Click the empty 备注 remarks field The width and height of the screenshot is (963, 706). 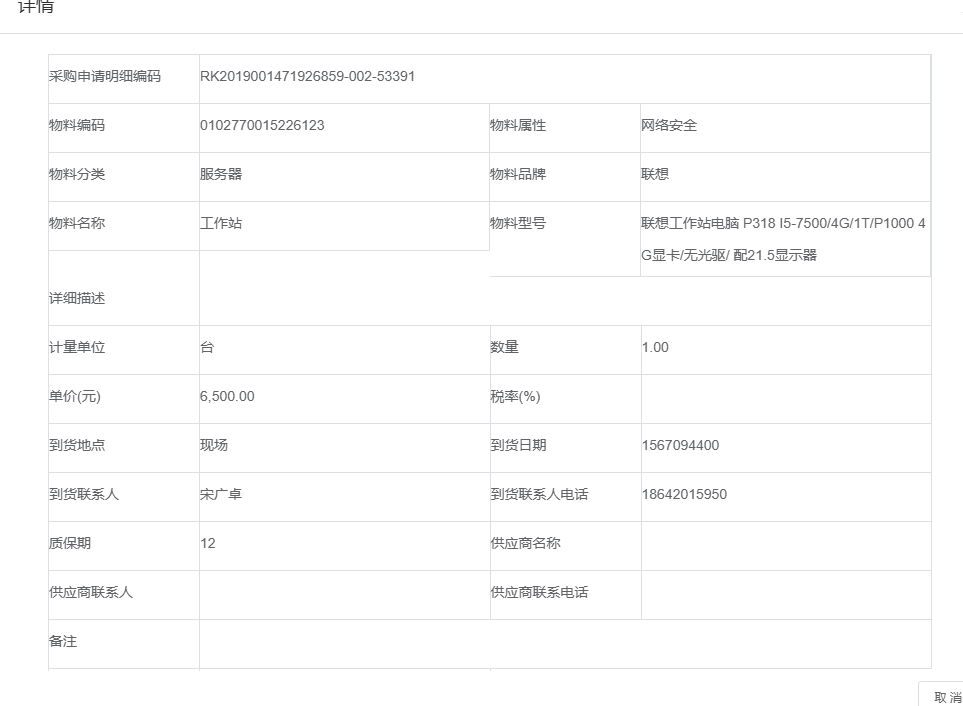564,643
